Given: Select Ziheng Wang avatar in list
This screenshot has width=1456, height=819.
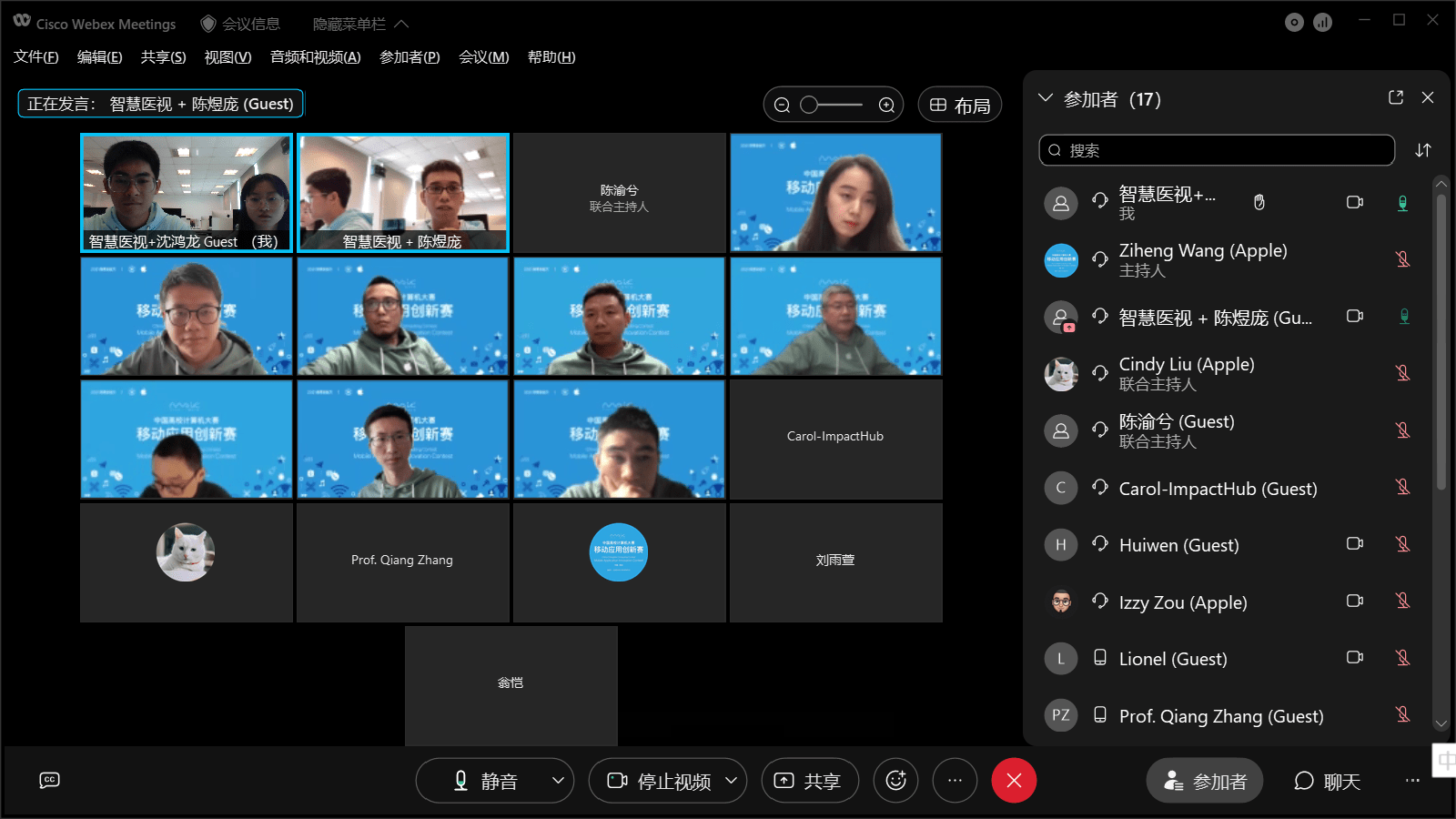Looking at the screenshot, I should (x=1061, y=260).
